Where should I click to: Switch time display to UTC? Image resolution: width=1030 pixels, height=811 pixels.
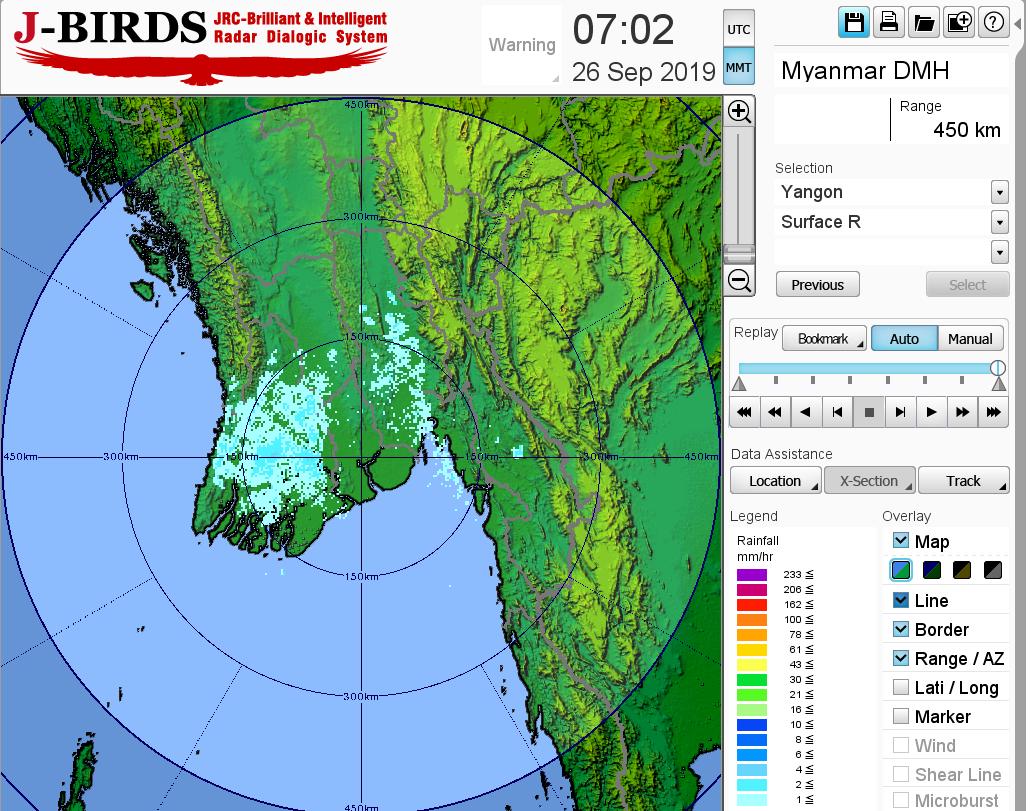738,30
